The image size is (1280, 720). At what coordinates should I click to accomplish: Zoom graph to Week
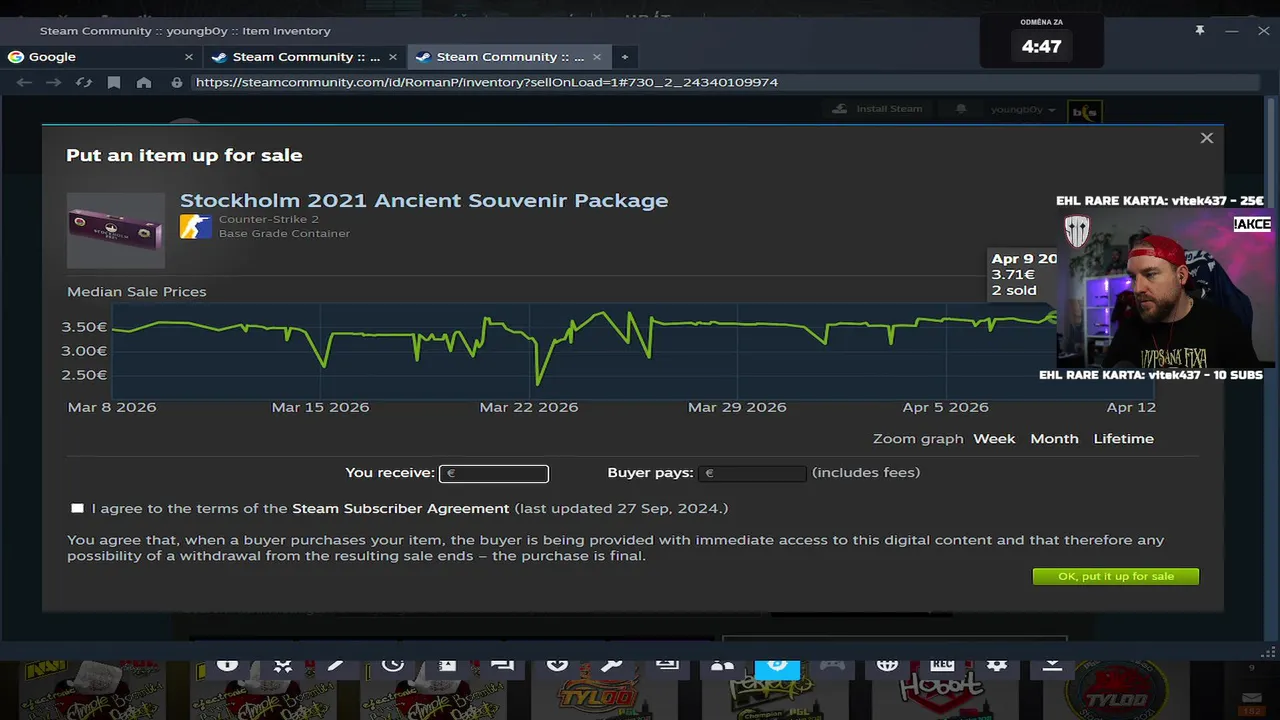[994, 439]
